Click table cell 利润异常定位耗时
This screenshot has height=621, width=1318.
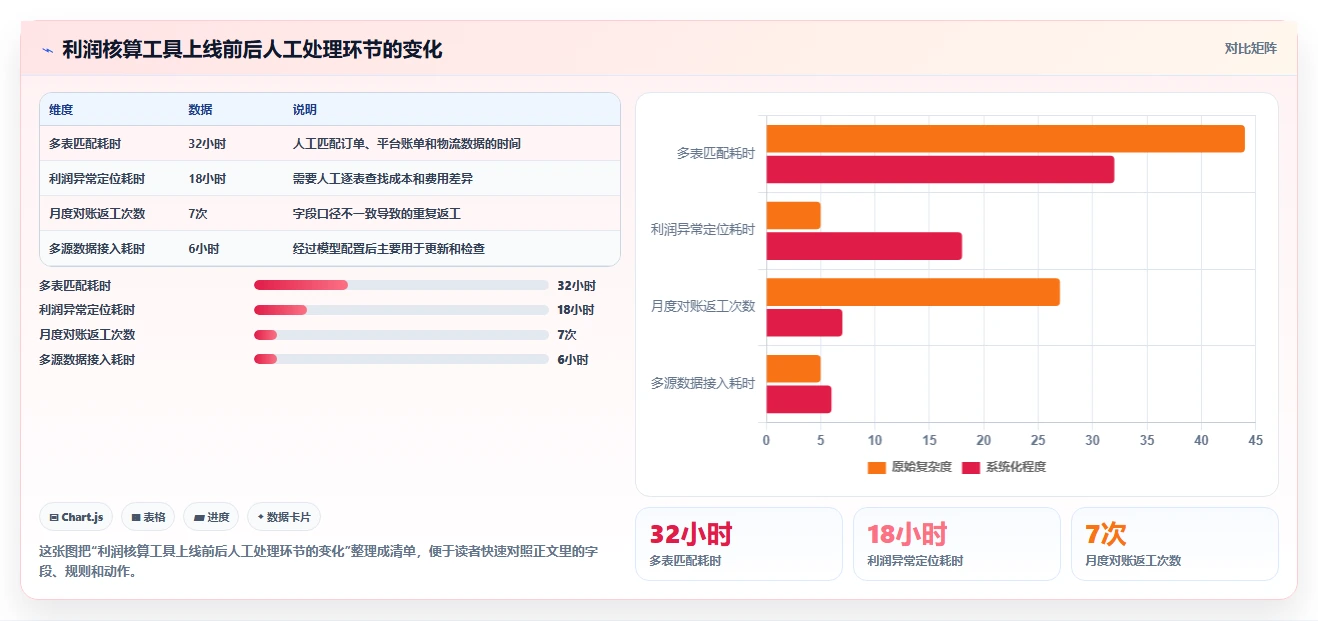pos(97,179)
